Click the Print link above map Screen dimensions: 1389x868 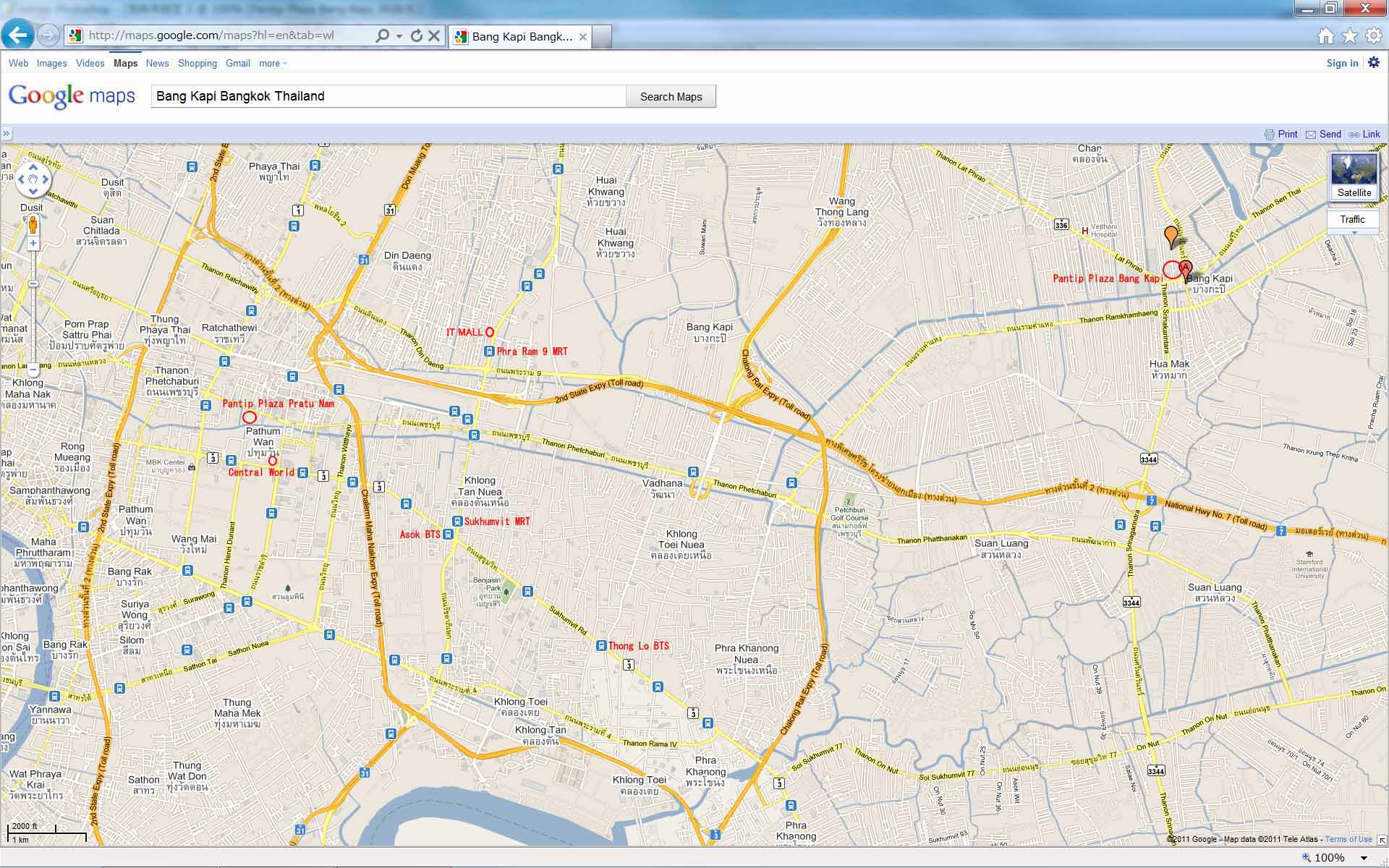pos(1281,134)
